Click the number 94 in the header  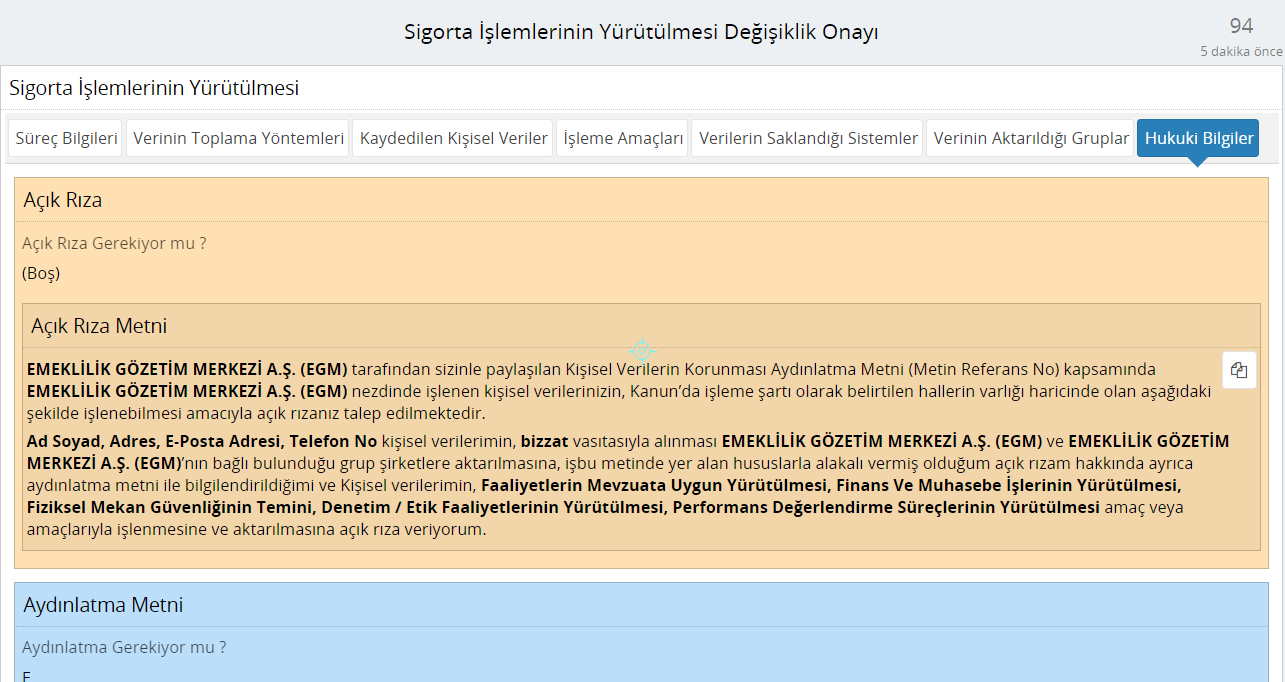tap(1241, 26)
